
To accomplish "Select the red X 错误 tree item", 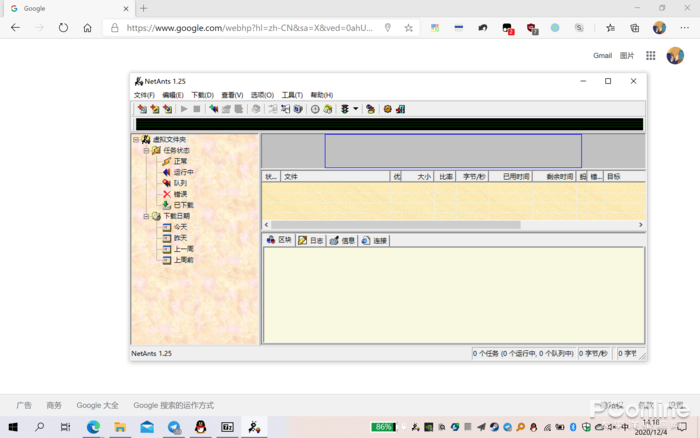I will [x=179, y=194].
